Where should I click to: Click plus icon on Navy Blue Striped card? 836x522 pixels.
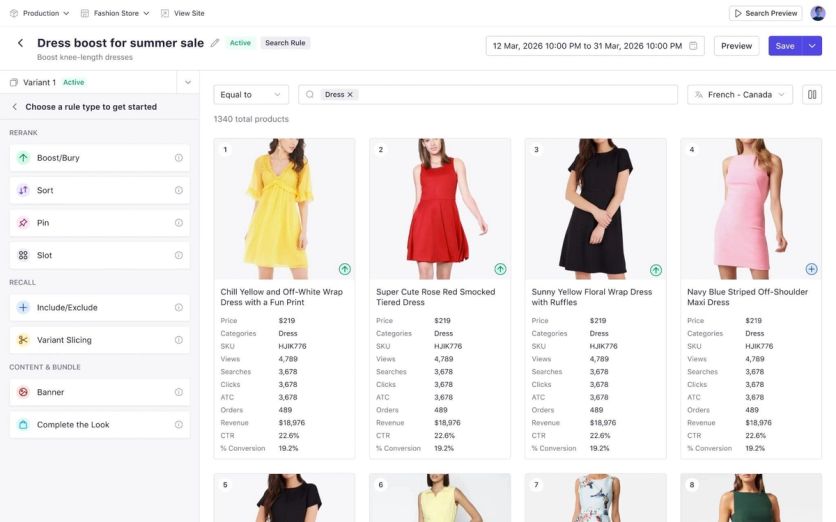point(811,269)
